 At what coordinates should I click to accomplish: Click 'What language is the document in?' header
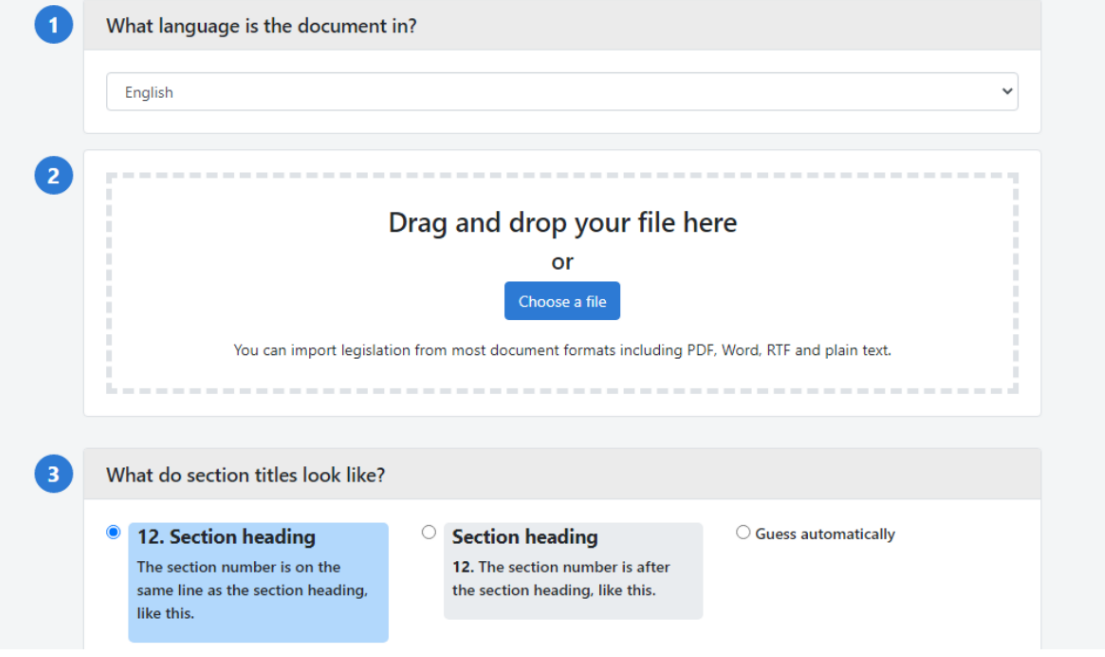pos(261,26)
